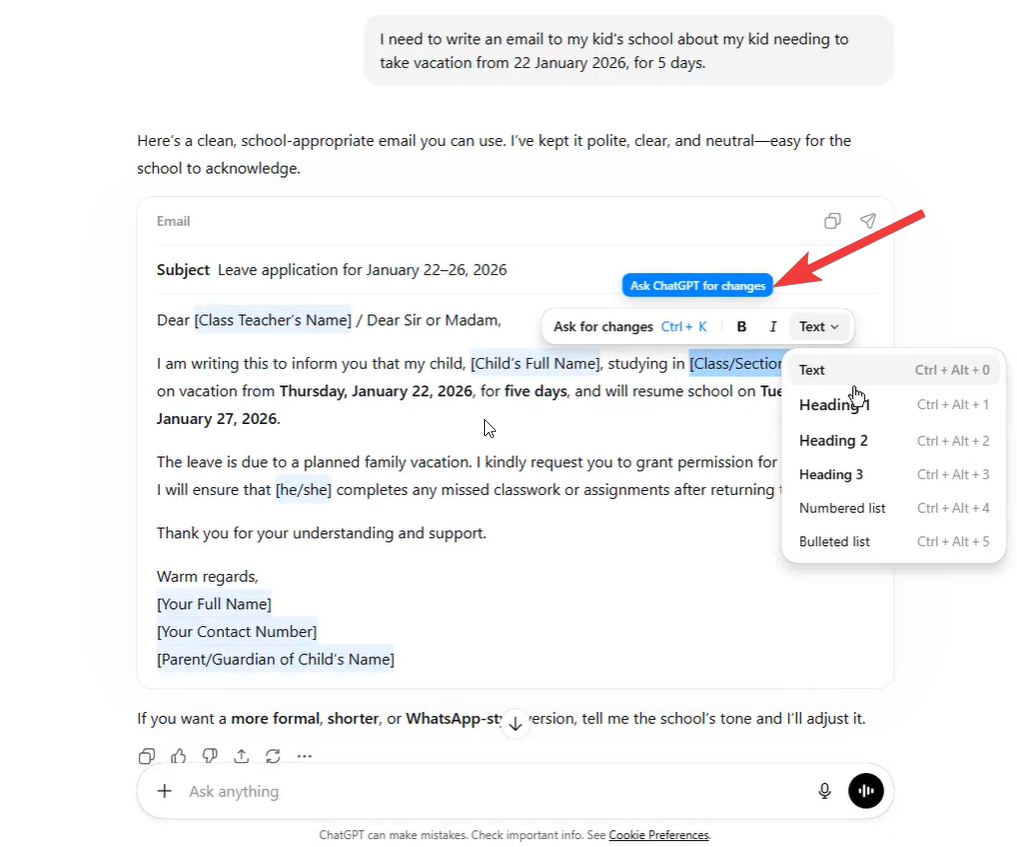Image resolution: width=1017 pixels, height=847 pixels.
Task: Select Text style from the dropdown menu
Action: coord(894,370)
